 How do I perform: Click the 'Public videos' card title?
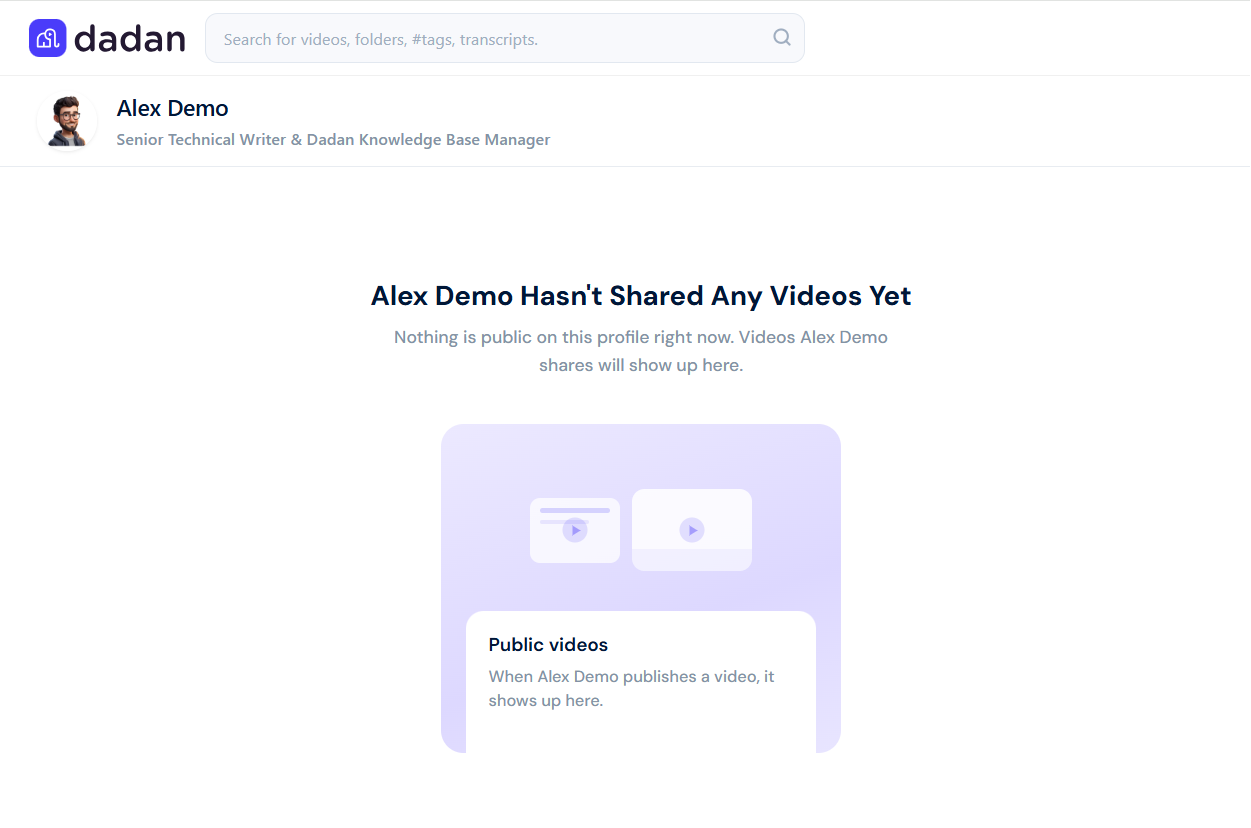click(x=548, y=645)
